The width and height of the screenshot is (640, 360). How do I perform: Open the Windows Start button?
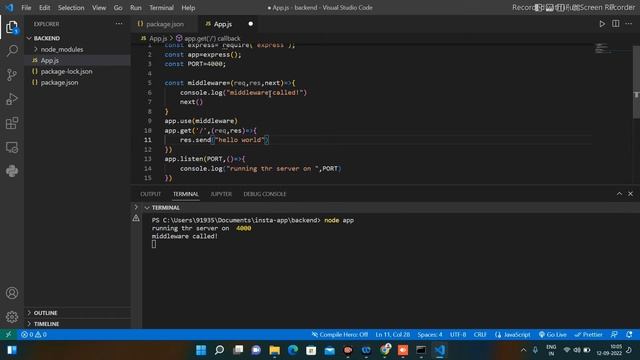pyautogui.click(x=201, y=350)
